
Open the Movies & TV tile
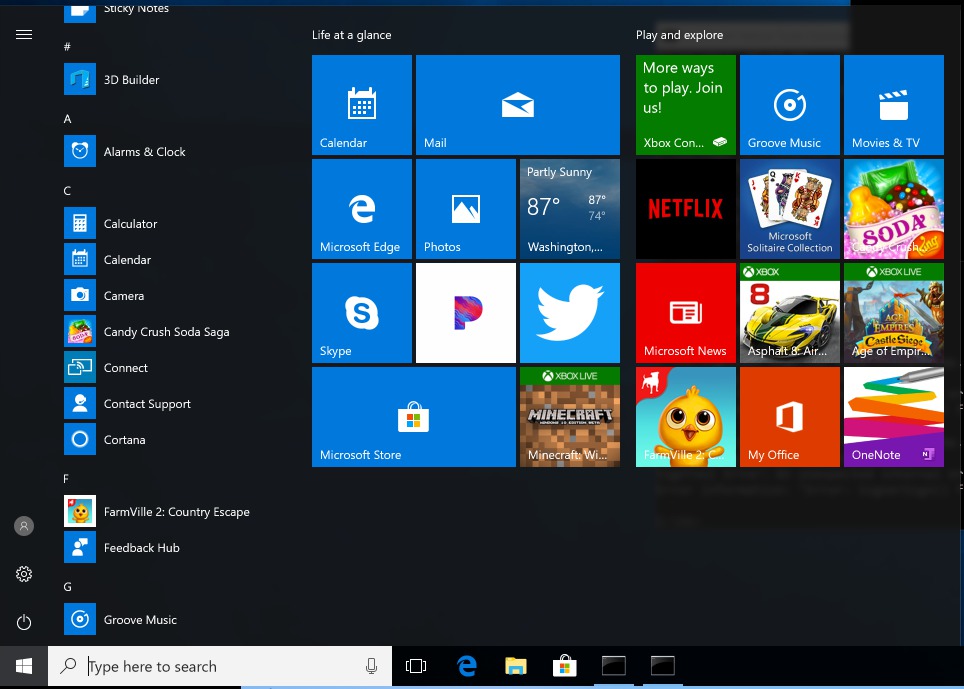893,104
